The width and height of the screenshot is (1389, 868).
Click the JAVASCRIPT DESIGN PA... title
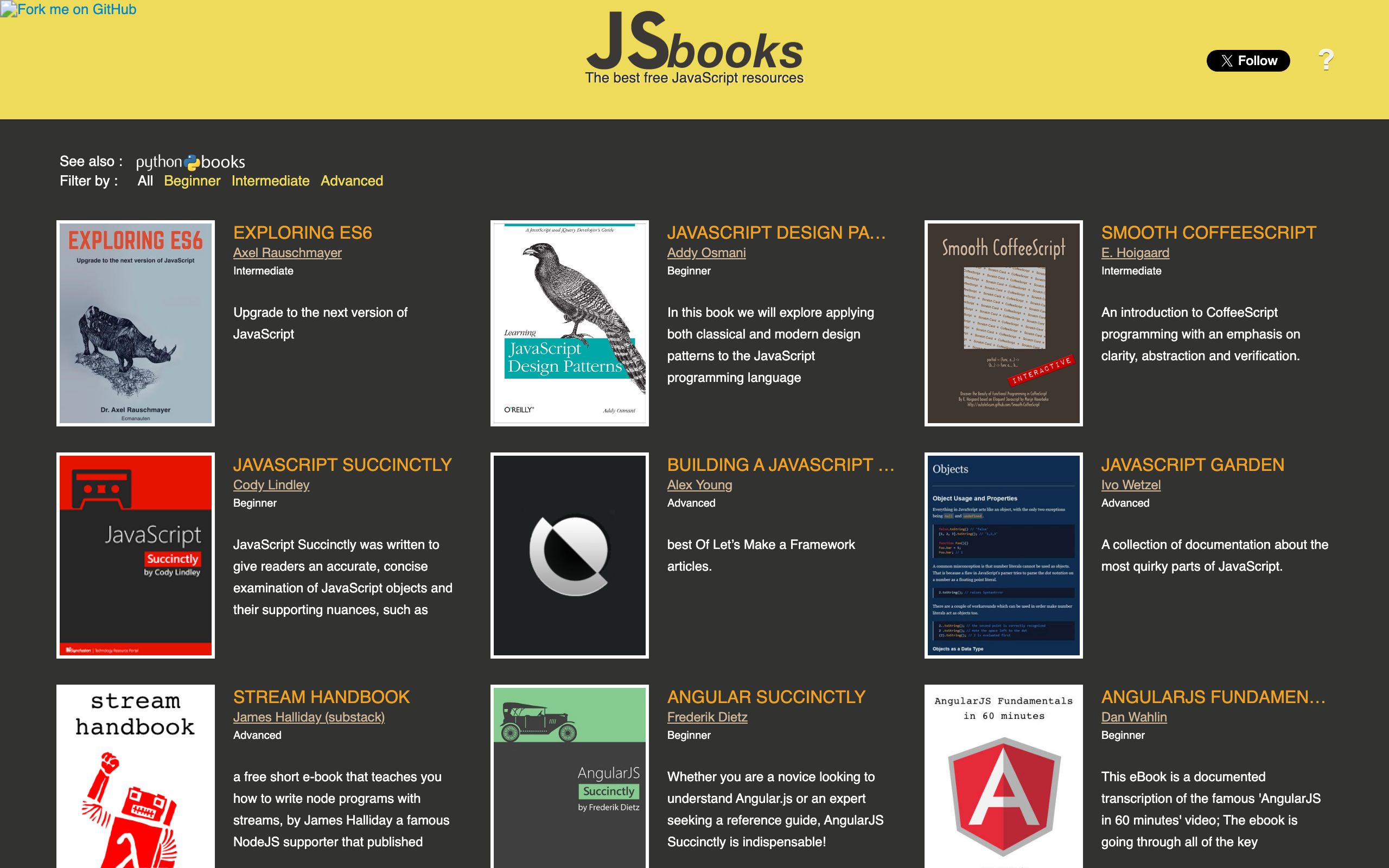pos(776,233)
